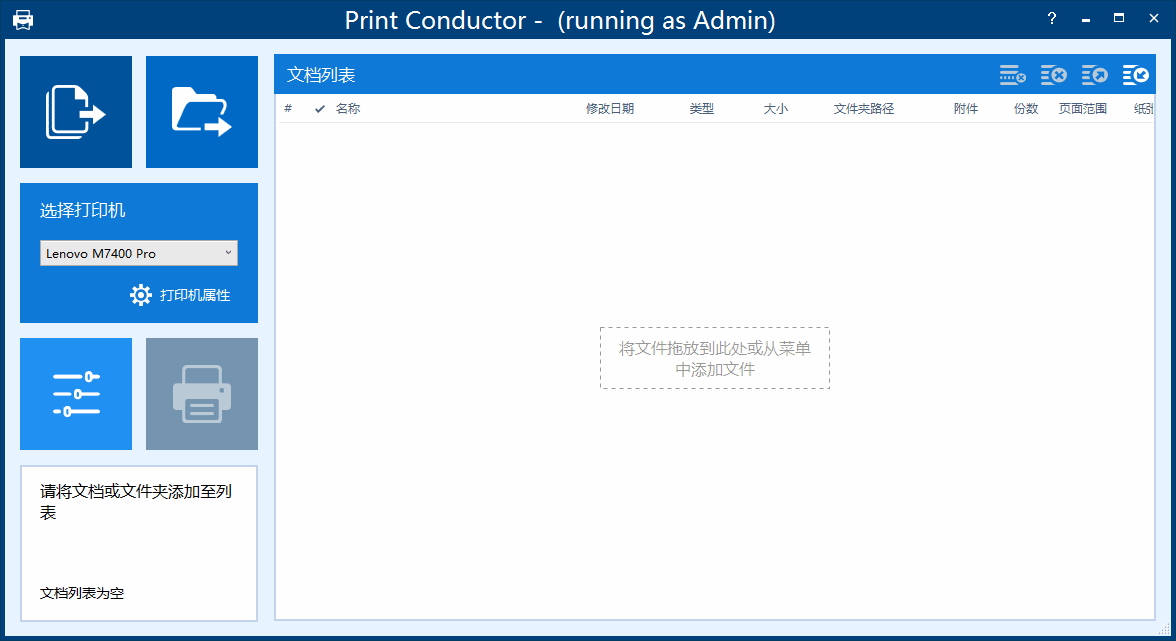Click the 附件 column header
Screen dimensions: 1176x641
coord(966,109)
